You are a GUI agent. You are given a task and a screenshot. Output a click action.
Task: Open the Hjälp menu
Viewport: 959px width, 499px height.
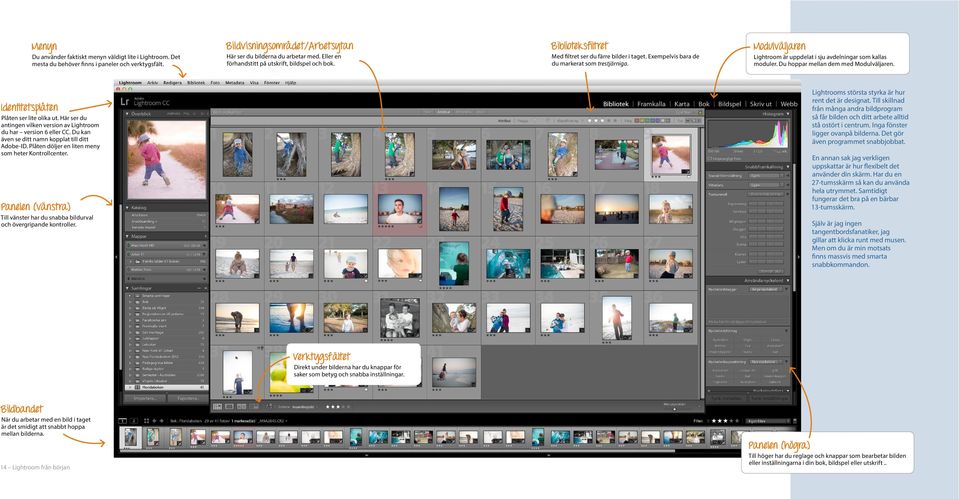tap(291, 83)
